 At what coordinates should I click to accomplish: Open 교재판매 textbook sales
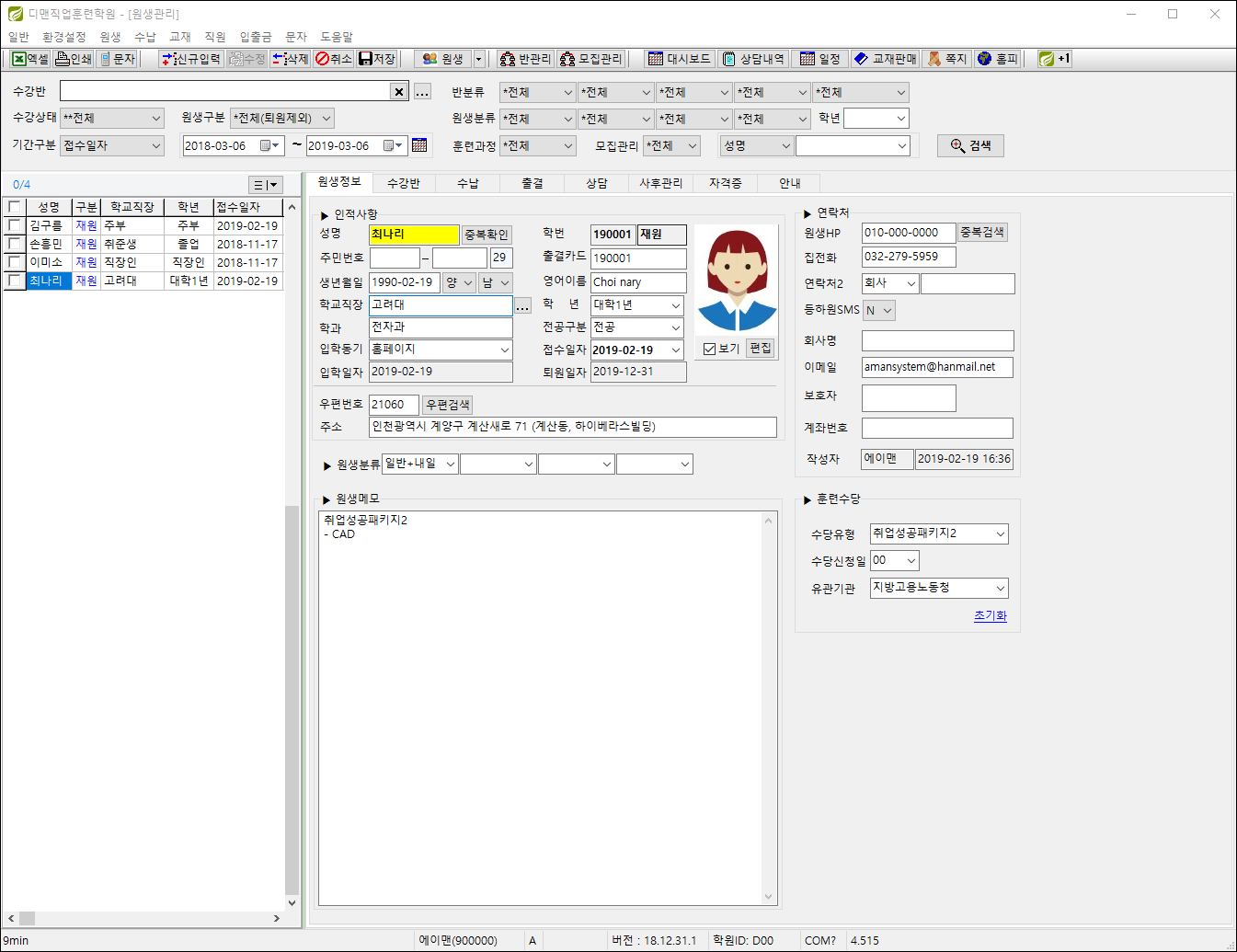[886, 59]
